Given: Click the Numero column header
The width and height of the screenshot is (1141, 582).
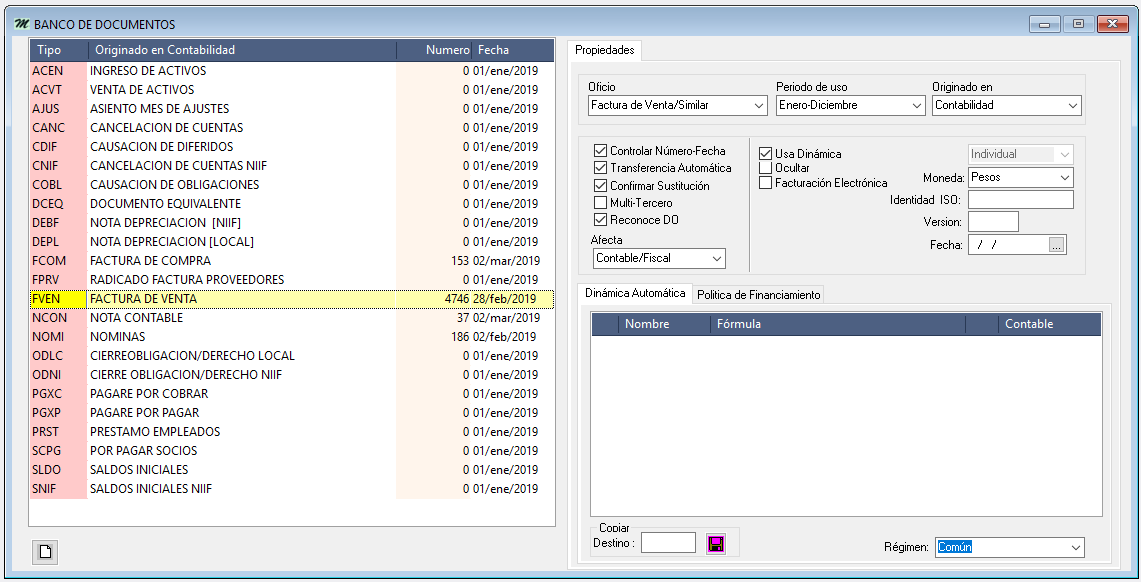Looking at the screenshot, I should (x=447, y=50).
